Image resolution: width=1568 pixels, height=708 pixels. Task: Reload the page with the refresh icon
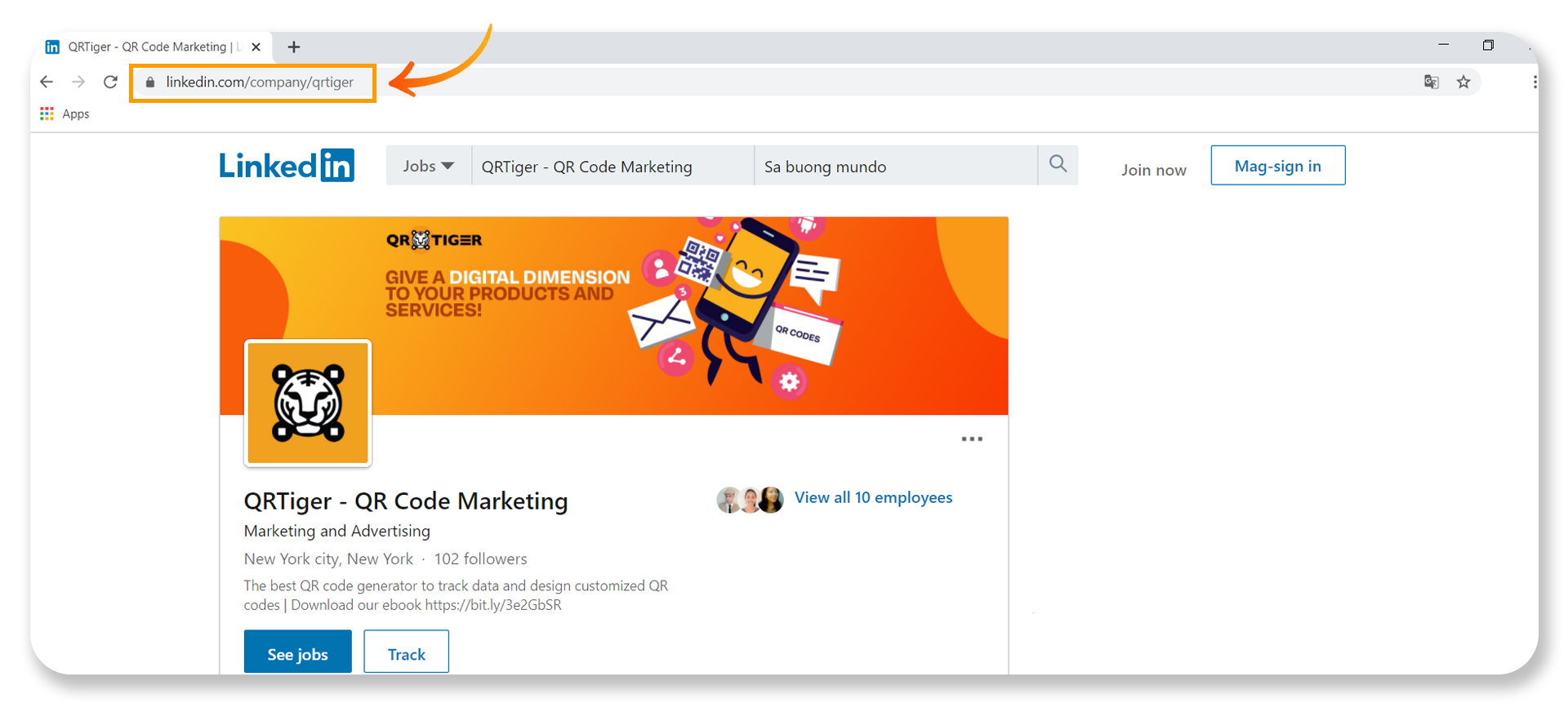tap(110, 82)
